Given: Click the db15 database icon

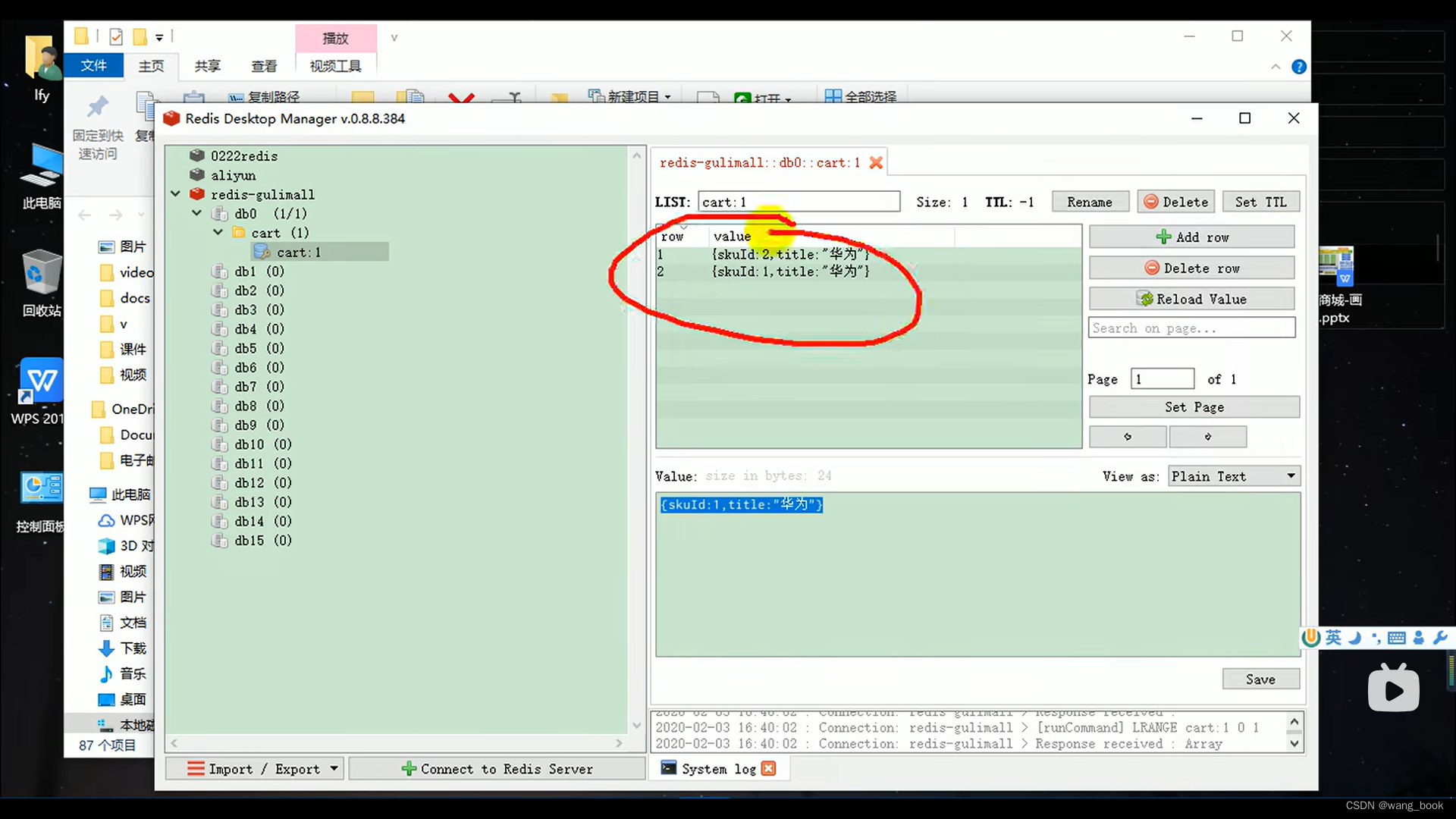Looking at the screenshot, I should coord(219,541).
